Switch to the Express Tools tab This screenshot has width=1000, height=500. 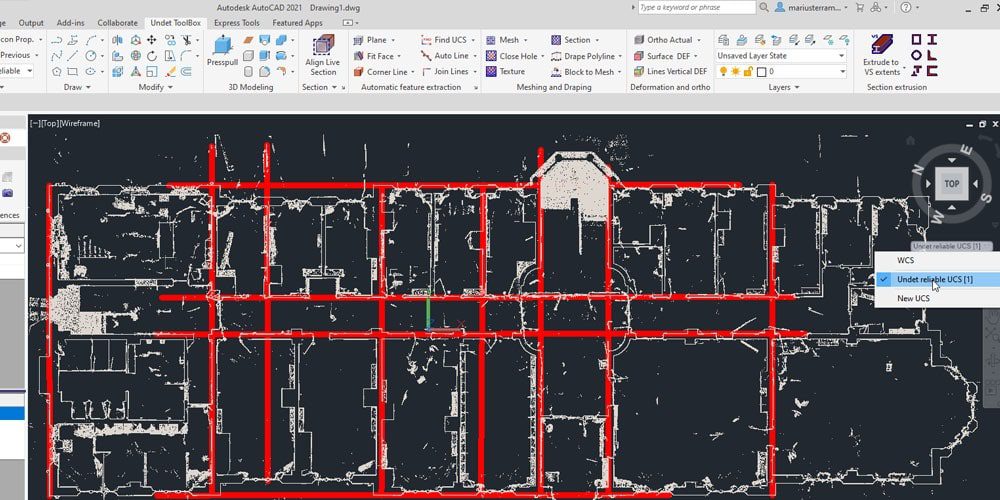236,22
